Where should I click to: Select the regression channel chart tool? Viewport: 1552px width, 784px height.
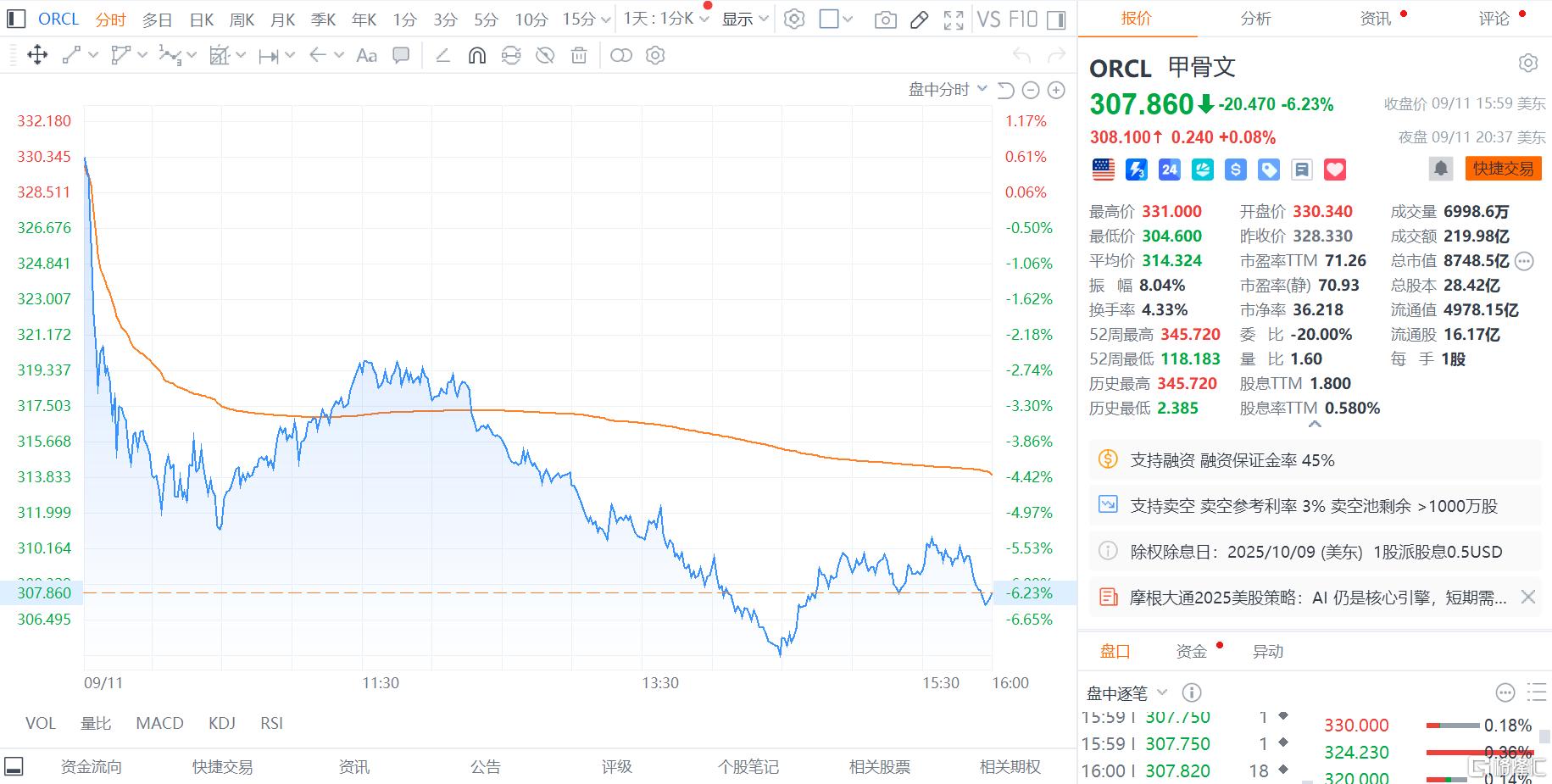[220, 56]
